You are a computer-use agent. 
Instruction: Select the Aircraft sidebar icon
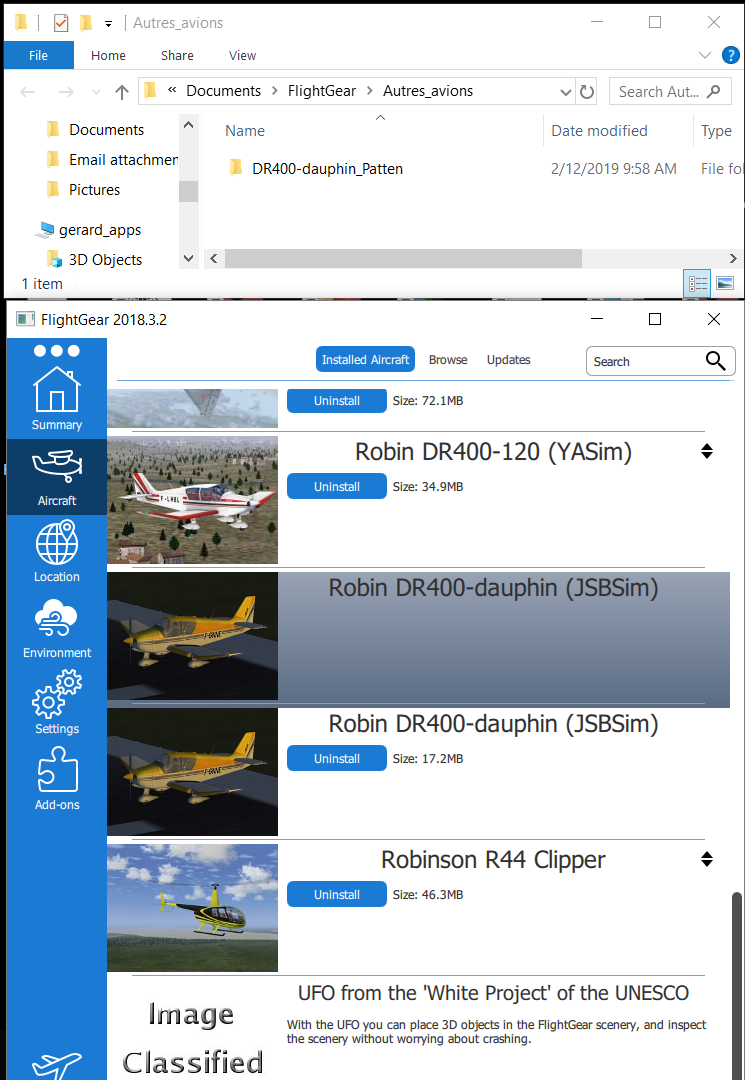click(x=56, y=477)
